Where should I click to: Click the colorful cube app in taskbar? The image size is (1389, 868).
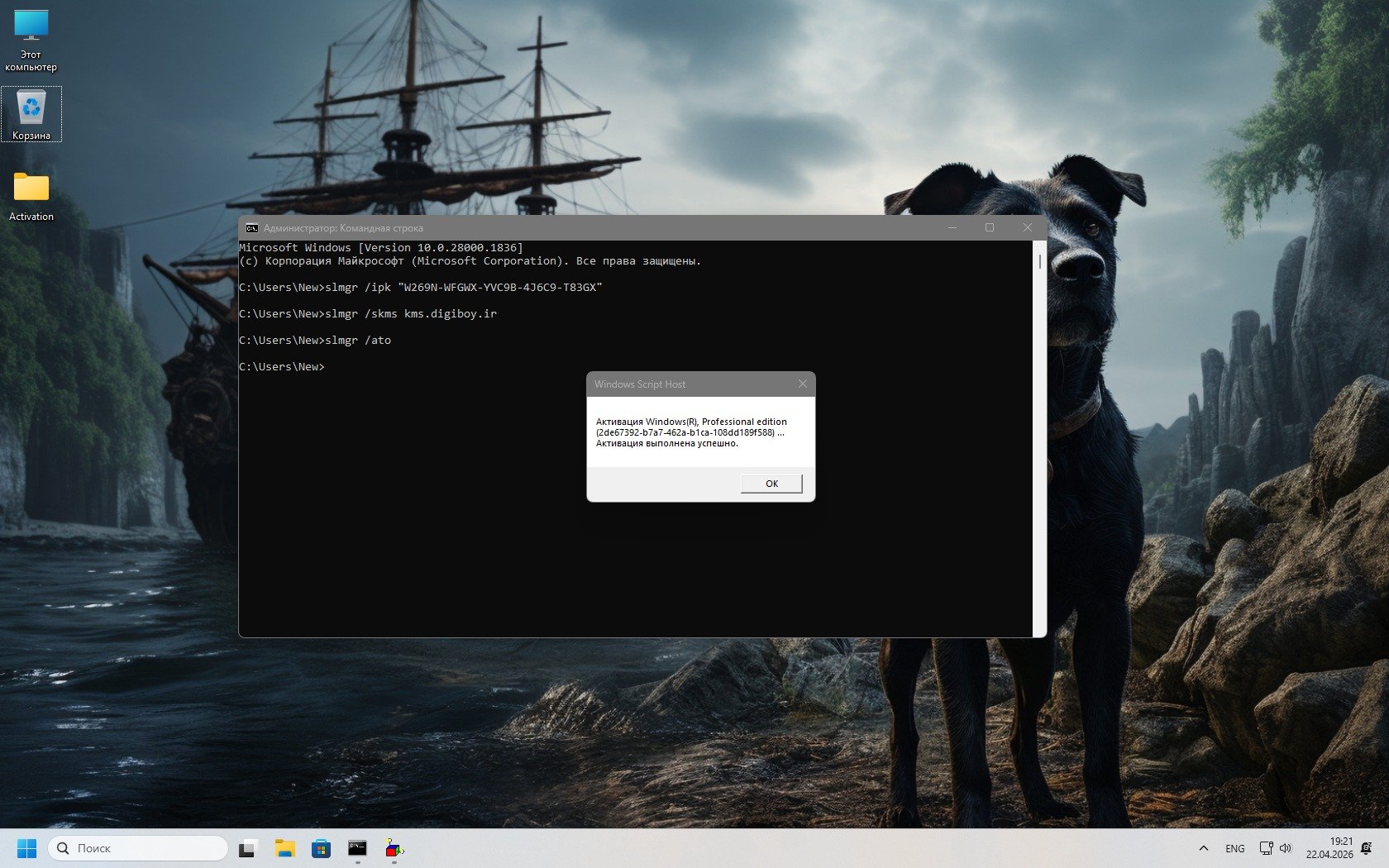[394, 848]
